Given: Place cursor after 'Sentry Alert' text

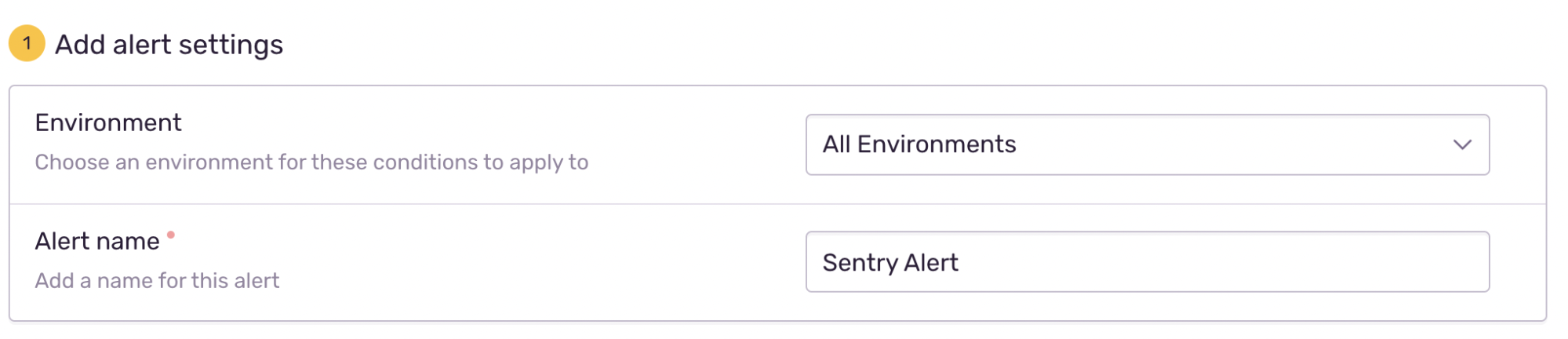Looking at the screenshot, I should [960, 263].
